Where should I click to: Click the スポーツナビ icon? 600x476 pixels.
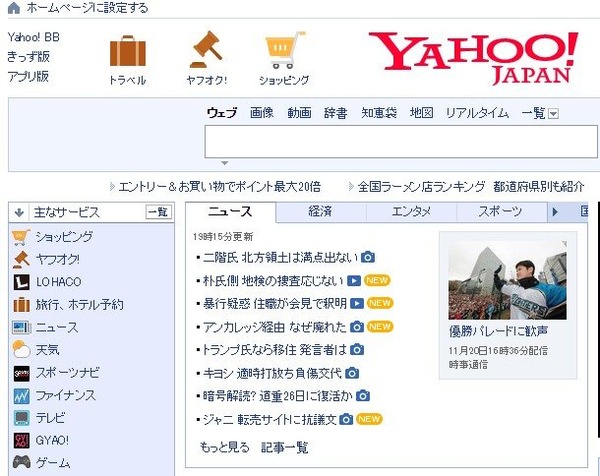click(21, 373)
